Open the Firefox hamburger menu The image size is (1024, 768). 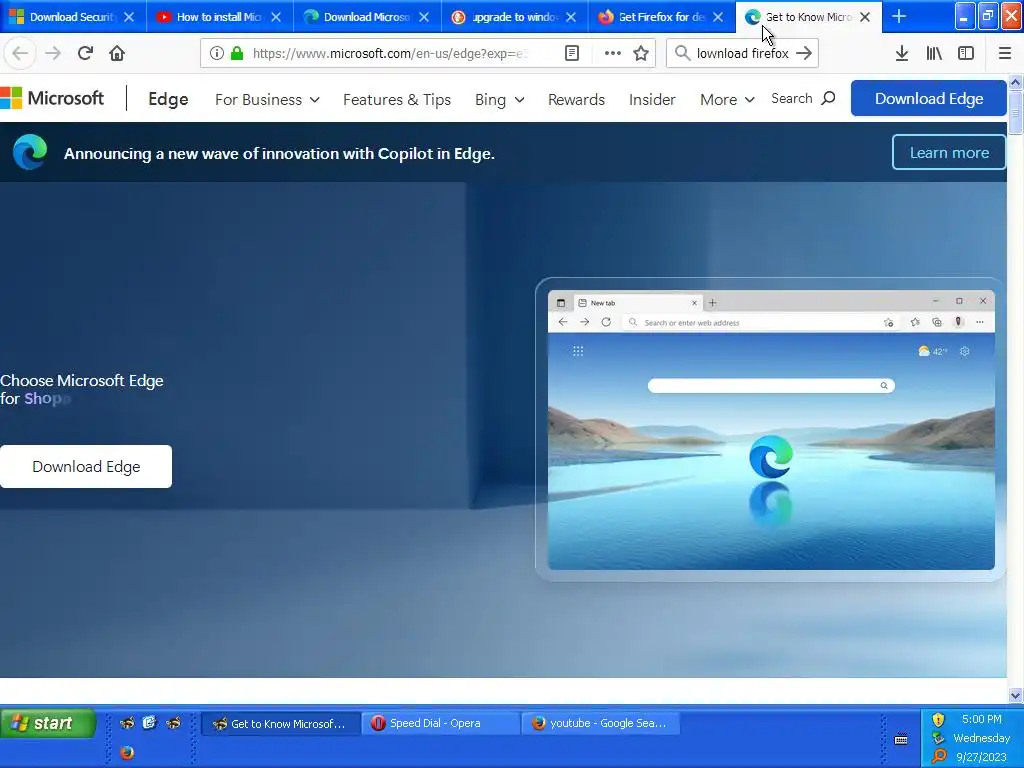(1004, 54)
